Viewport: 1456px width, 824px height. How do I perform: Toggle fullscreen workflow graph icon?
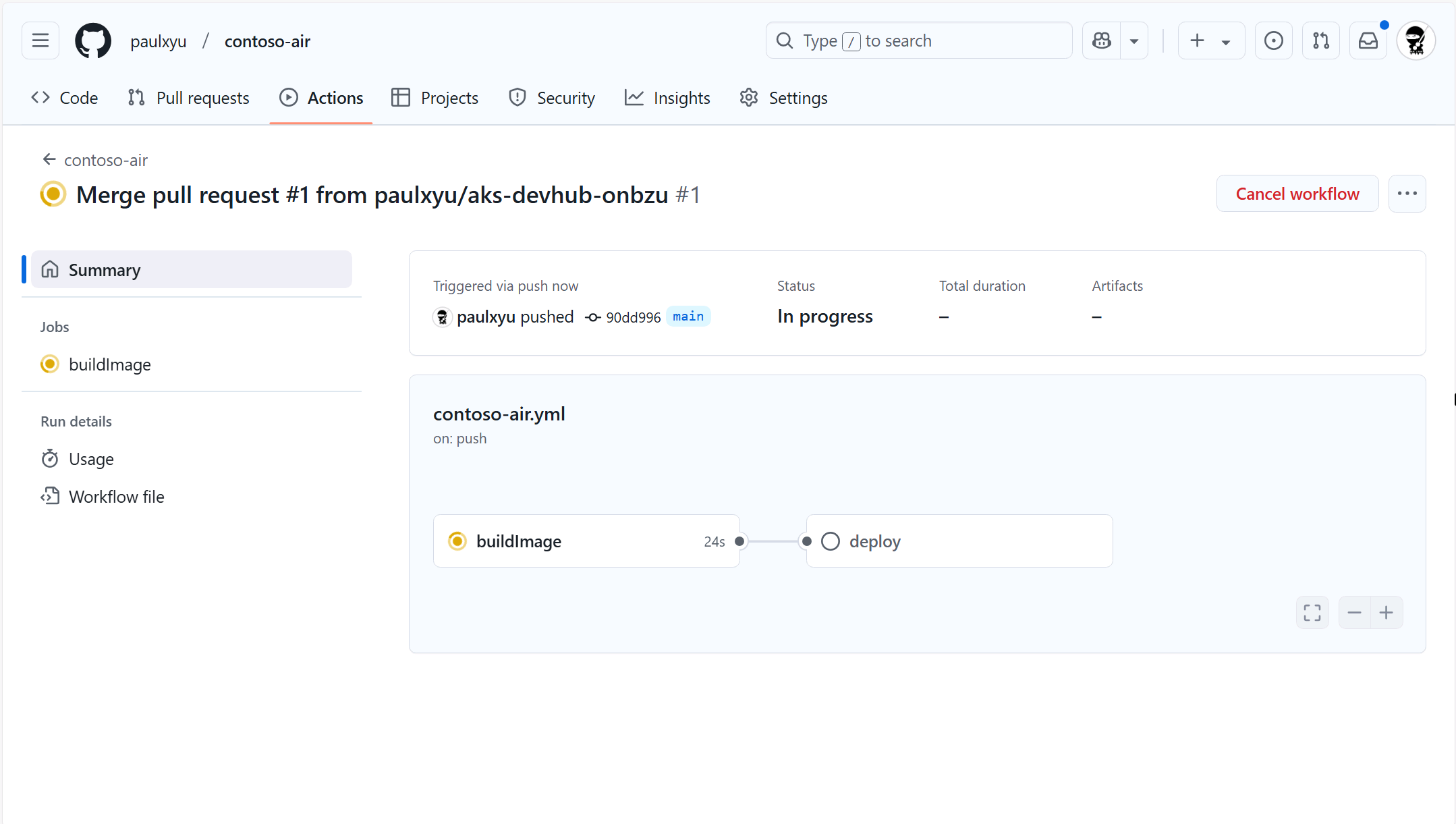pyautogui.click(x=1312, y=613)
